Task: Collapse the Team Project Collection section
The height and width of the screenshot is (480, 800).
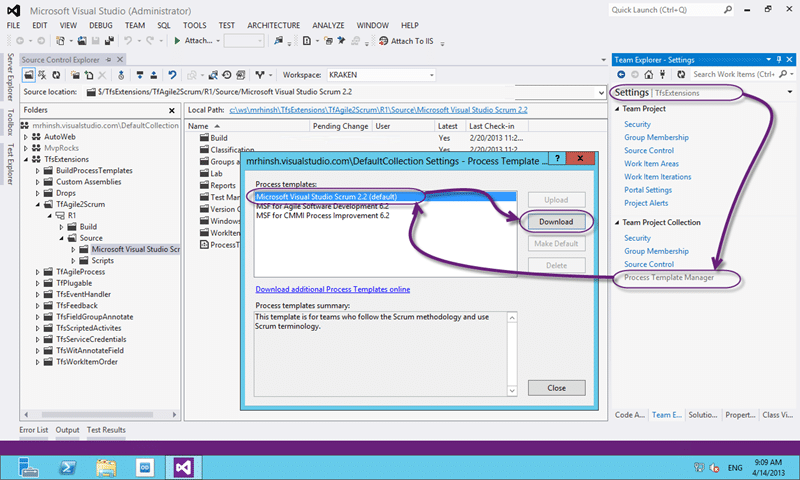Action: click(x=617, y=222)
